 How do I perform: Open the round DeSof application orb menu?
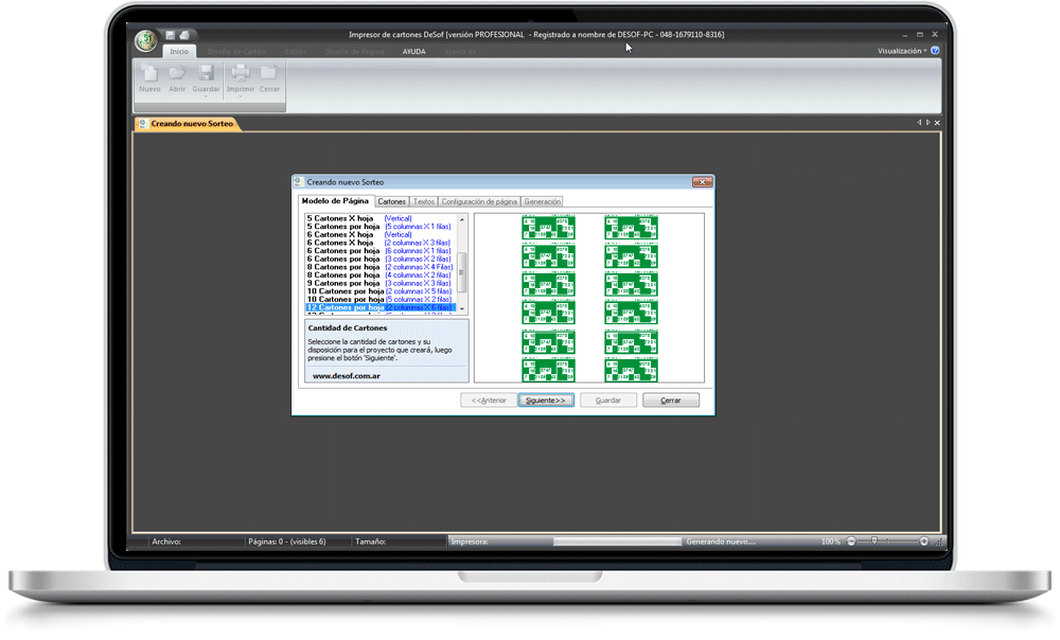click(145, 41)
